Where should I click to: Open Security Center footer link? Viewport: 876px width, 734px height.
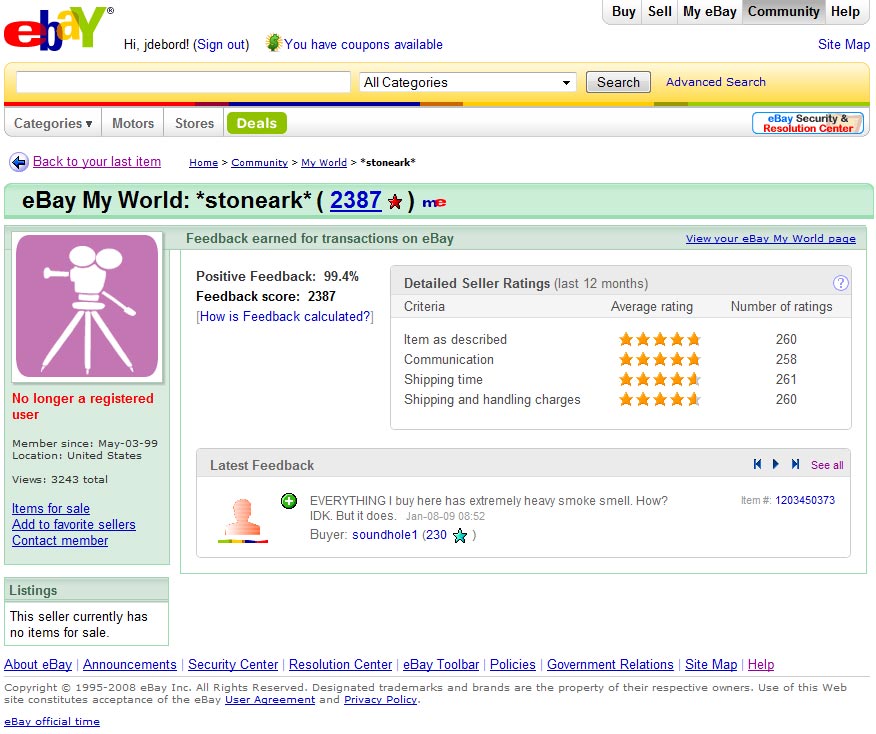pyautogui.click(x=233, y=664)
